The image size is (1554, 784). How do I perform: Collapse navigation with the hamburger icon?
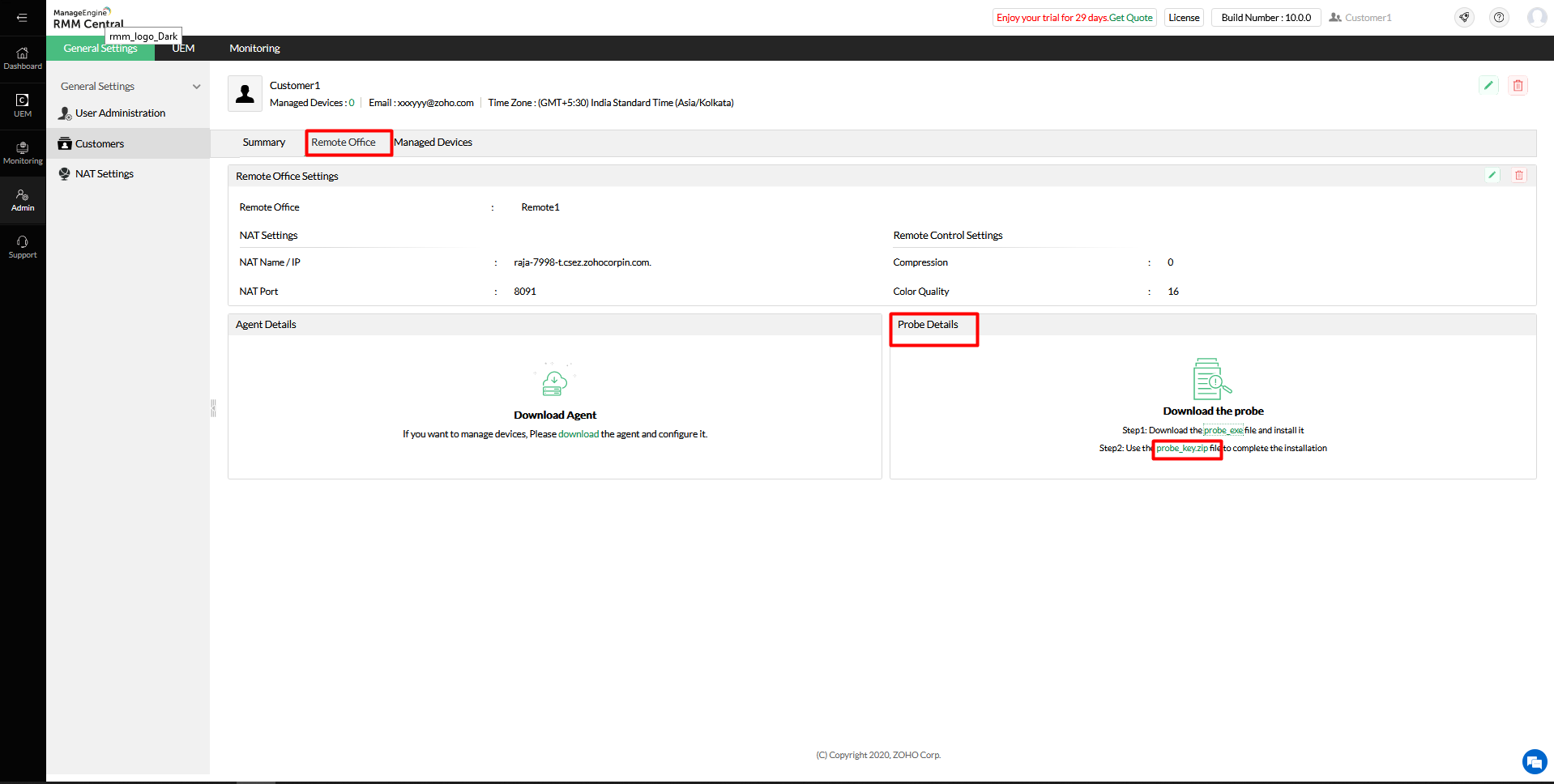(x=22, y=17)
